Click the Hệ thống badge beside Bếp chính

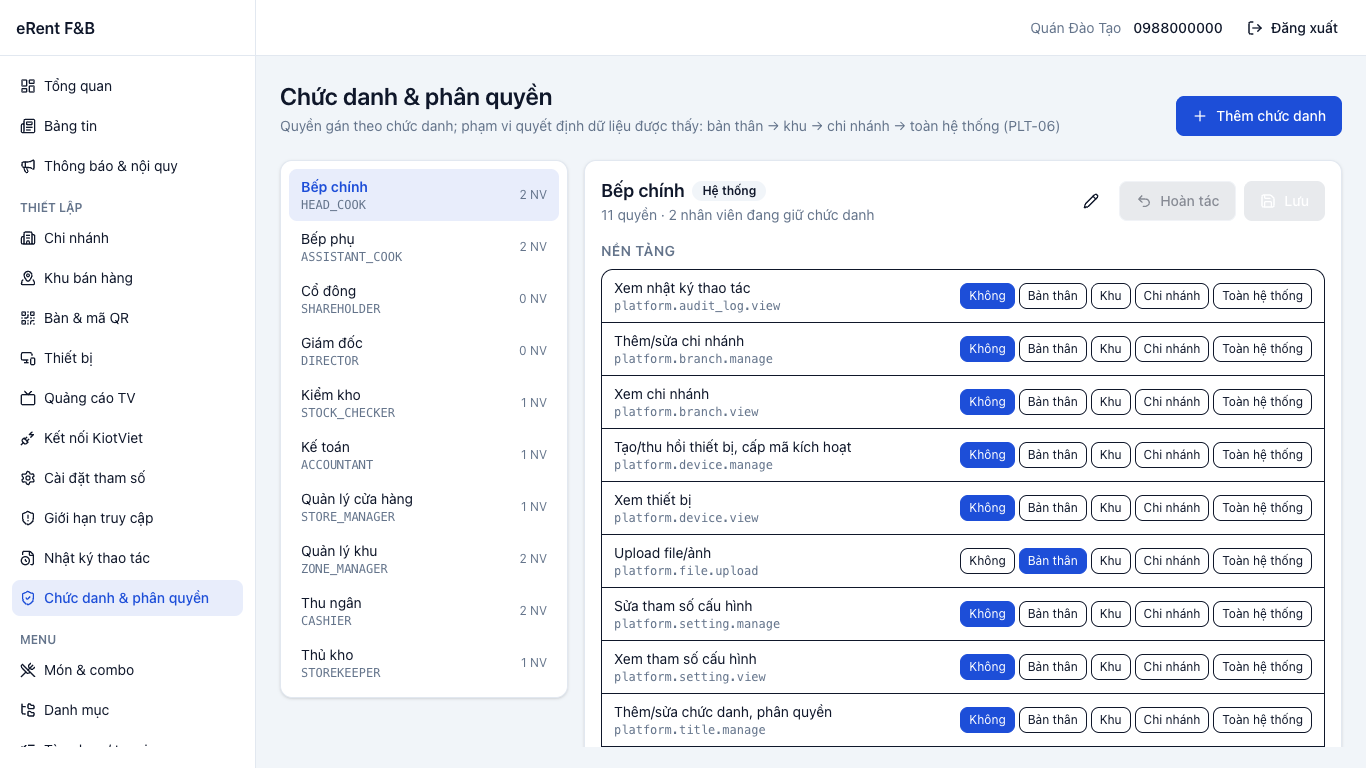[729, 191]
